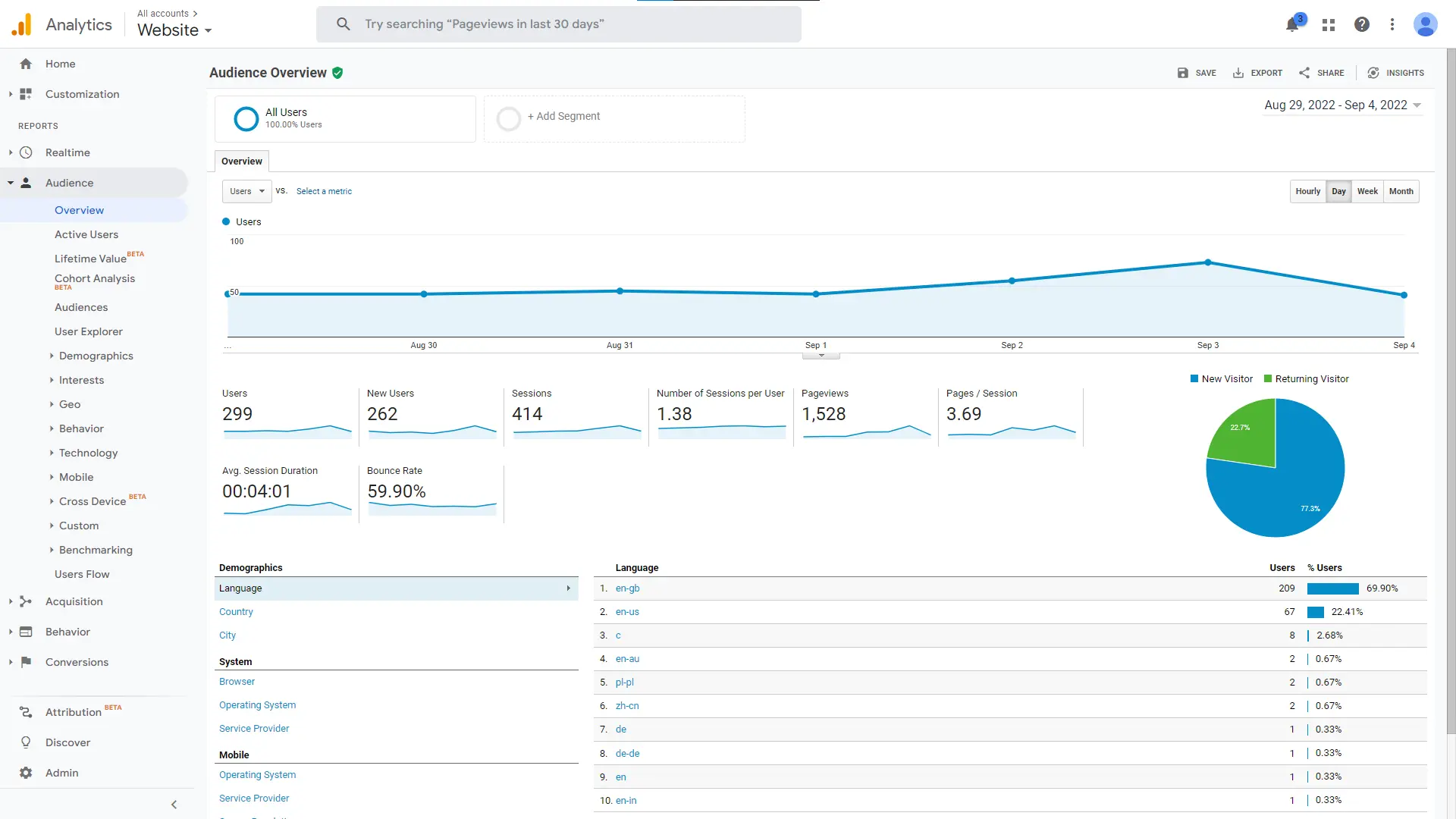Click the Acquisition arrows icon
The width and height of the screenshot is (1456, 819).
[x=26, y=601]
